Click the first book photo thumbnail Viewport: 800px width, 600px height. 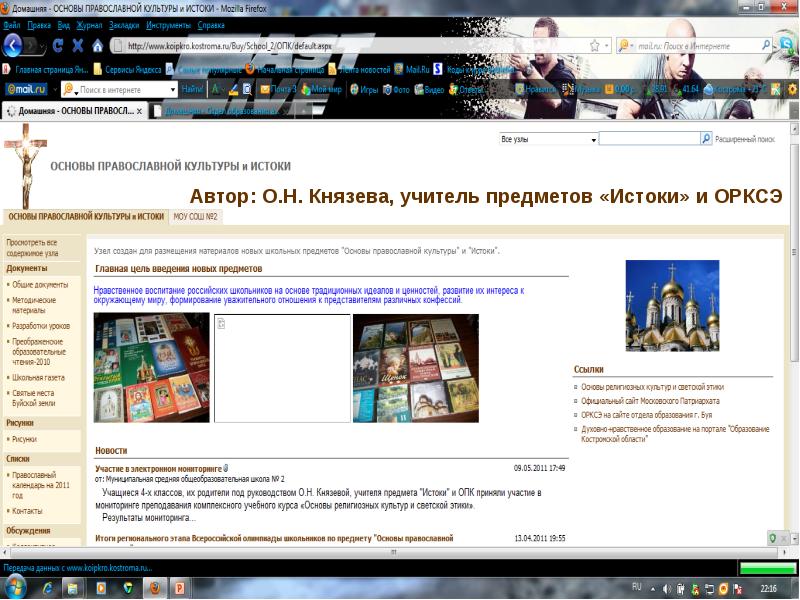coord(151,368)
